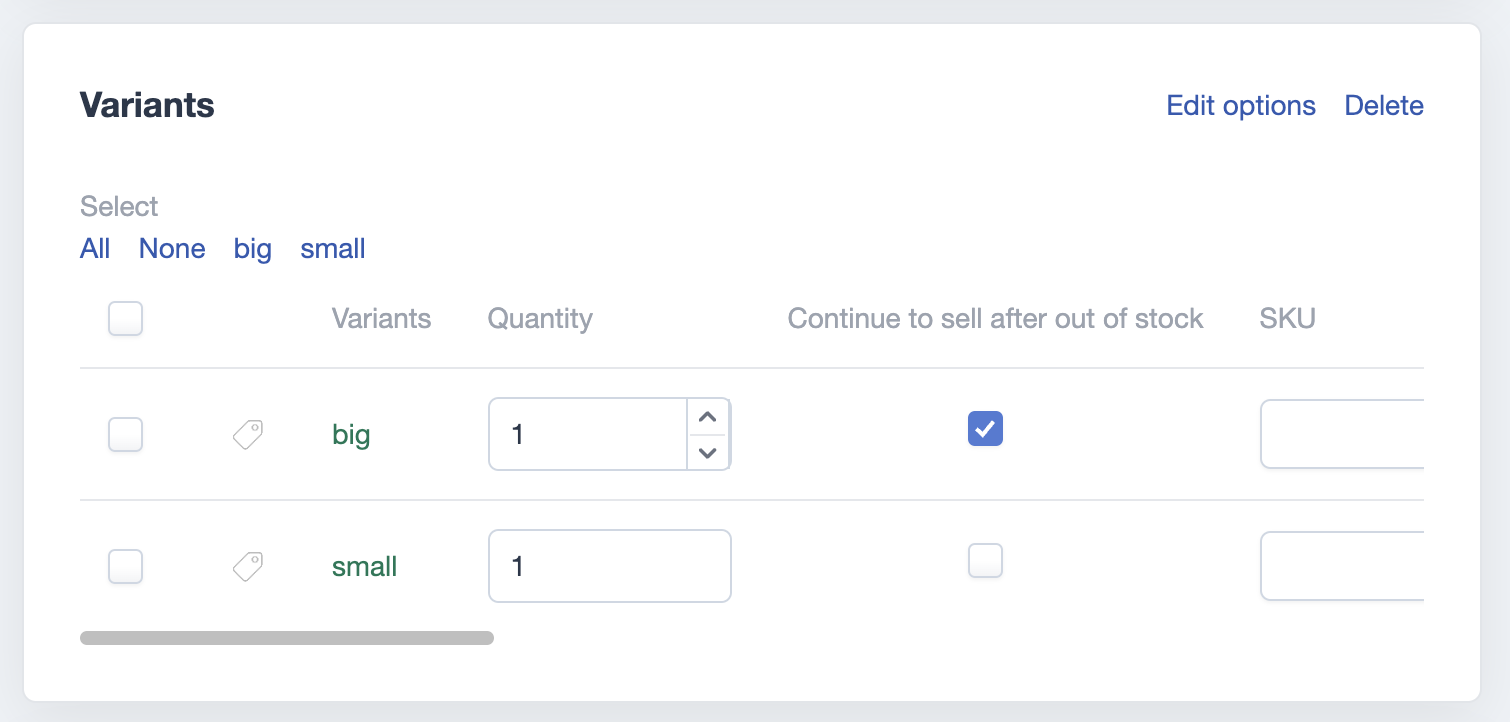Screen dimensions: 1510x722
Task: Uncheck continue selling for big variant
Action: click(x=985, y=428)
